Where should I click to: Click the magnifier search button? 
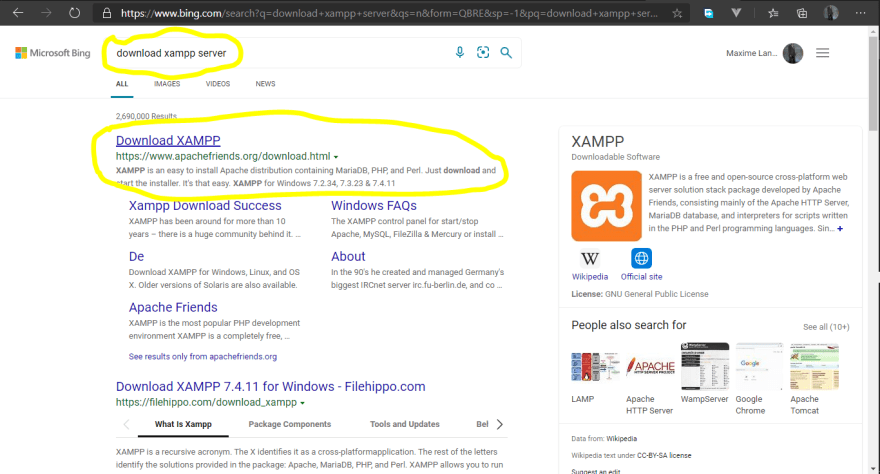pyautogui.click(x=506, y=53)
